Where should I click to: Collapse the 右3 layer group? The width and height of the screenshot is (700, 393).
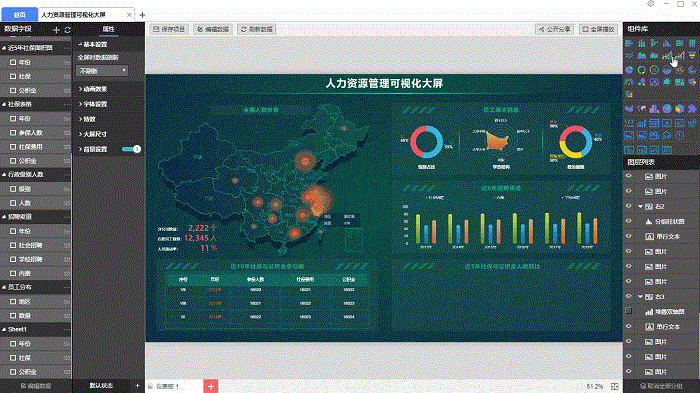[641, 297]
